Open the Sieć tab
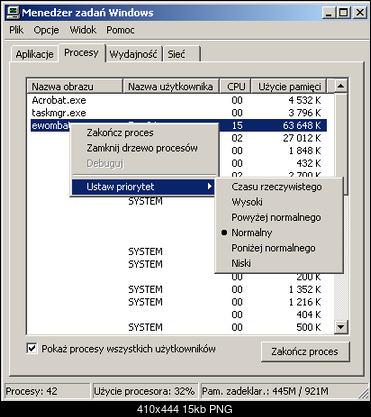Viewport: 371px width, 417px height. tap(182, 54)
